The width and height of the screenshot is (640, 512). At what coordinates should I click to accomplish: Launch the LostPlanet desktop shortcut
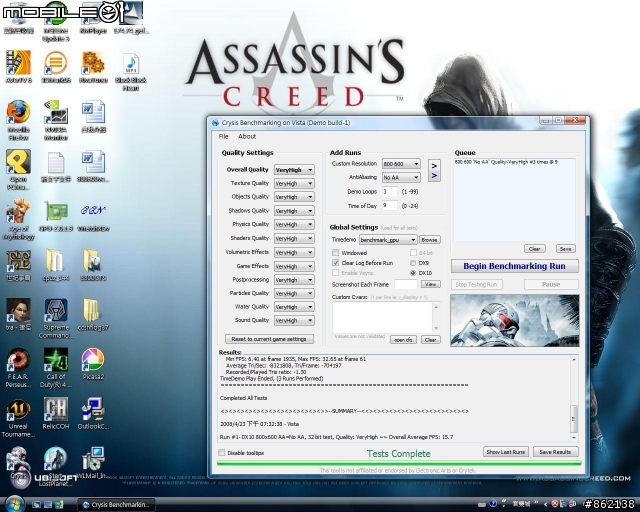[56, 467]
